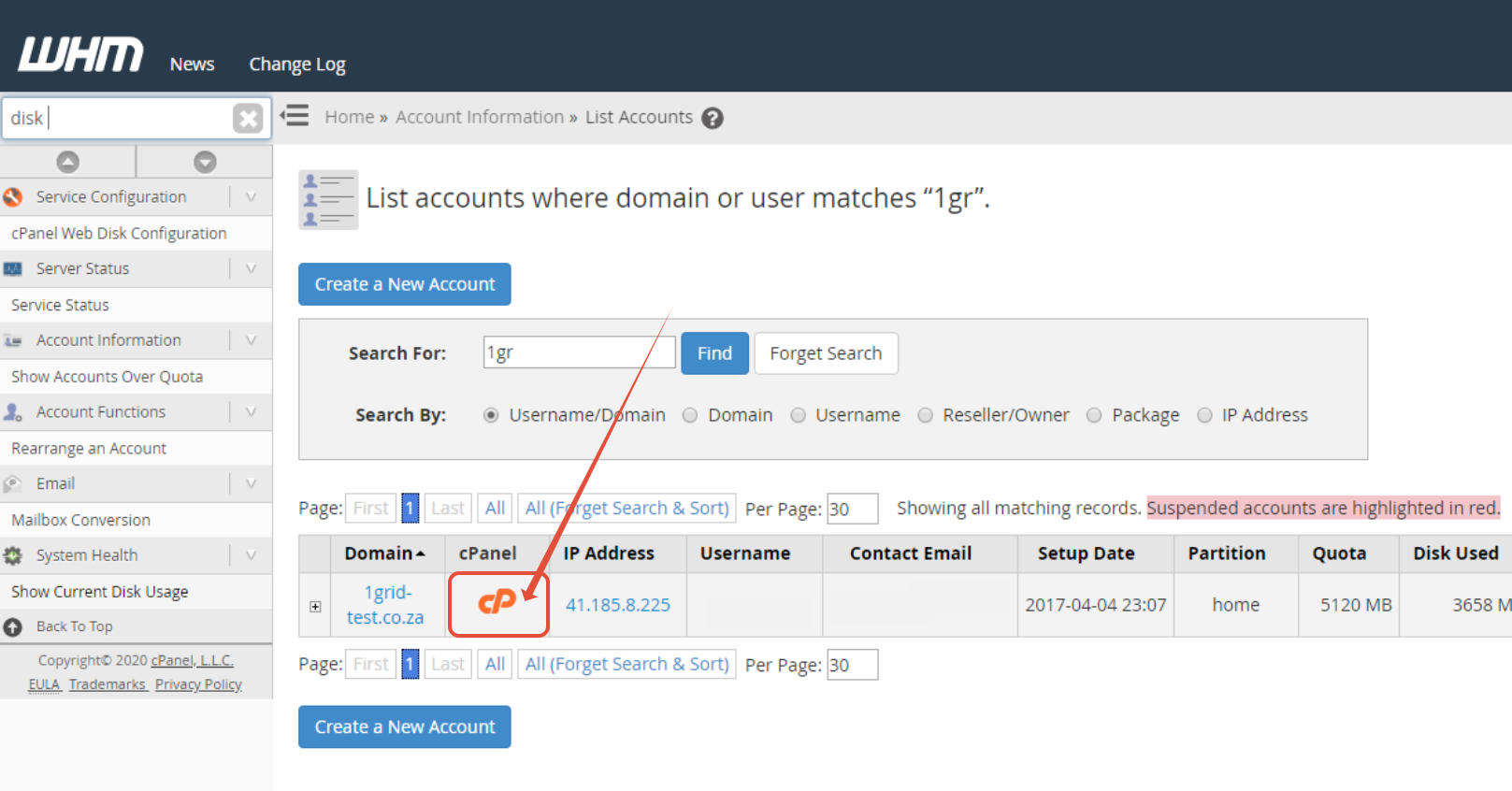Open Change Log in top navigation
Image resolution: width=1512 pixels, height=791 pixels.
297,65
